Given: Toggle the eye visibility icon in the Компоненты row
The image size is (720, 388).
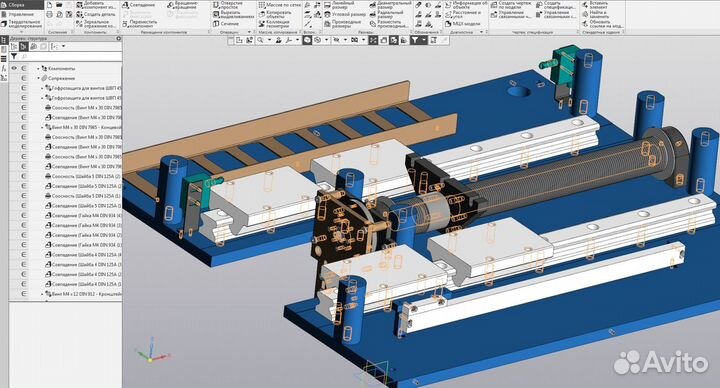Looking at the screenshot, I should (x=14, y=68).
